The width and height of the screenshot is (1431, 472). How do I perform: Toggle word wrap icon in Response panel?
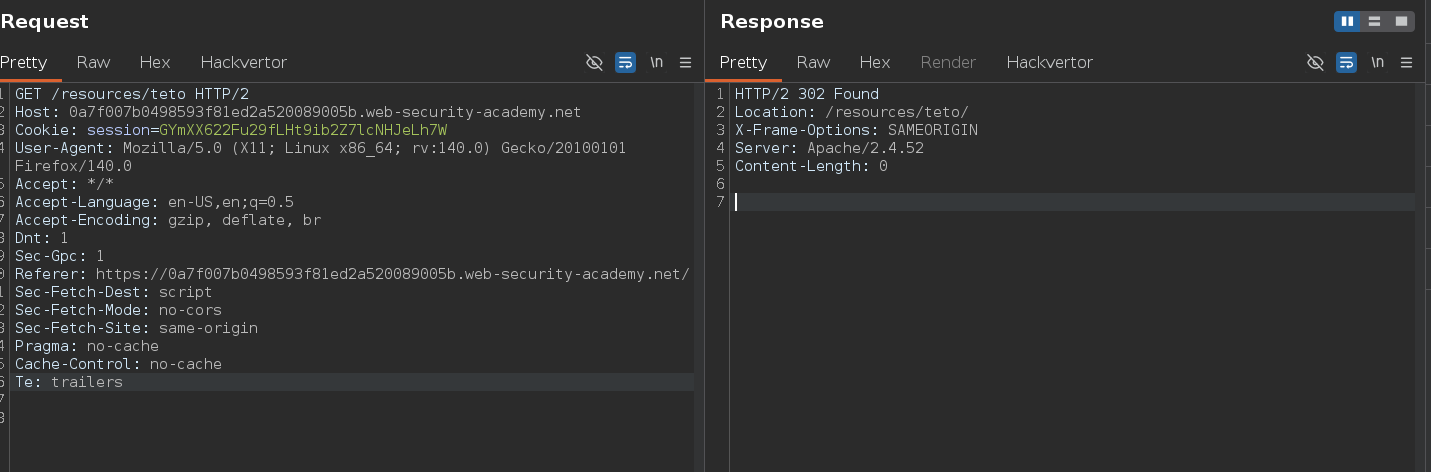point(1347,62)
